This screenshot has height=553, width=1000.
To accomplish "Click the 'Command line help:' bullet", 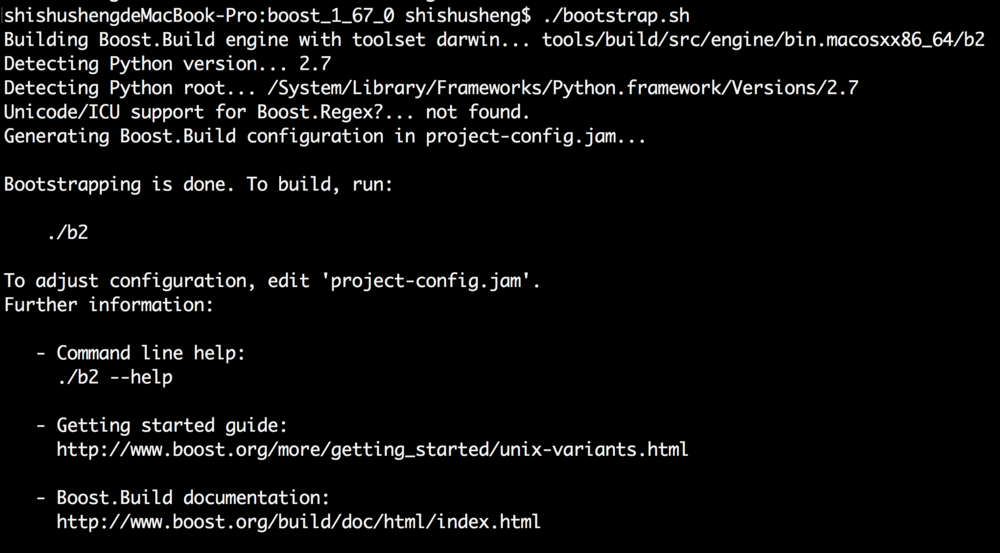I will coord(150,353).
